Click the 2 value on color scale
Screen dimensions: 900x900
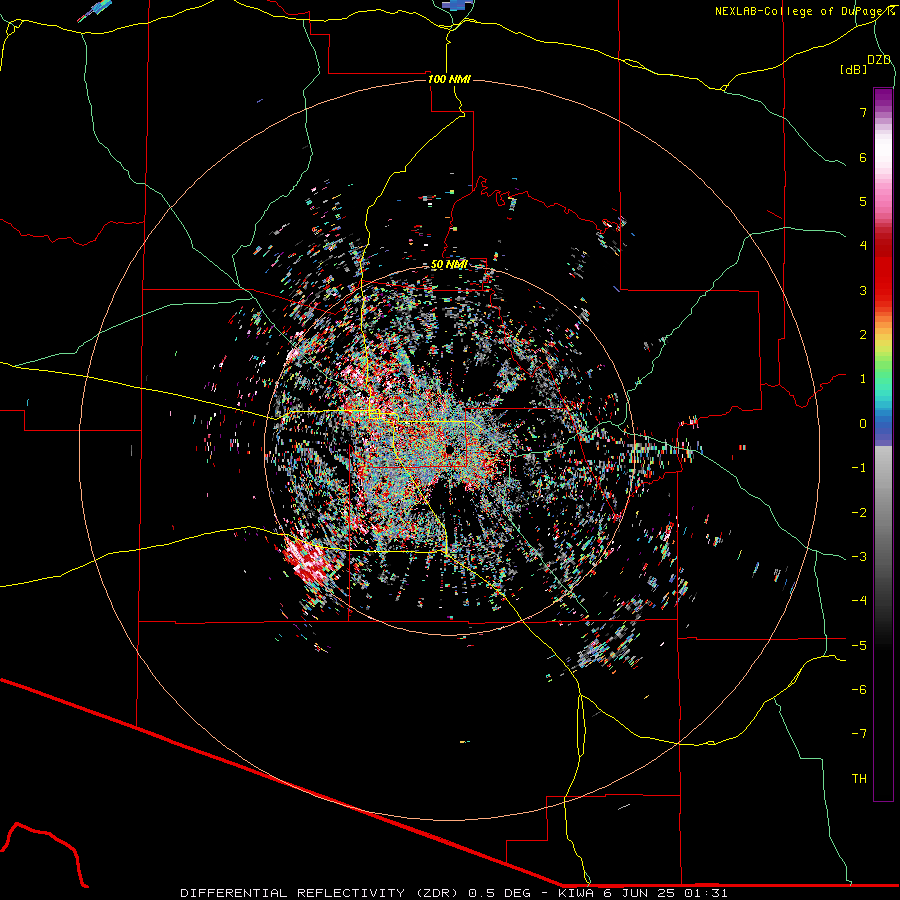863,335
